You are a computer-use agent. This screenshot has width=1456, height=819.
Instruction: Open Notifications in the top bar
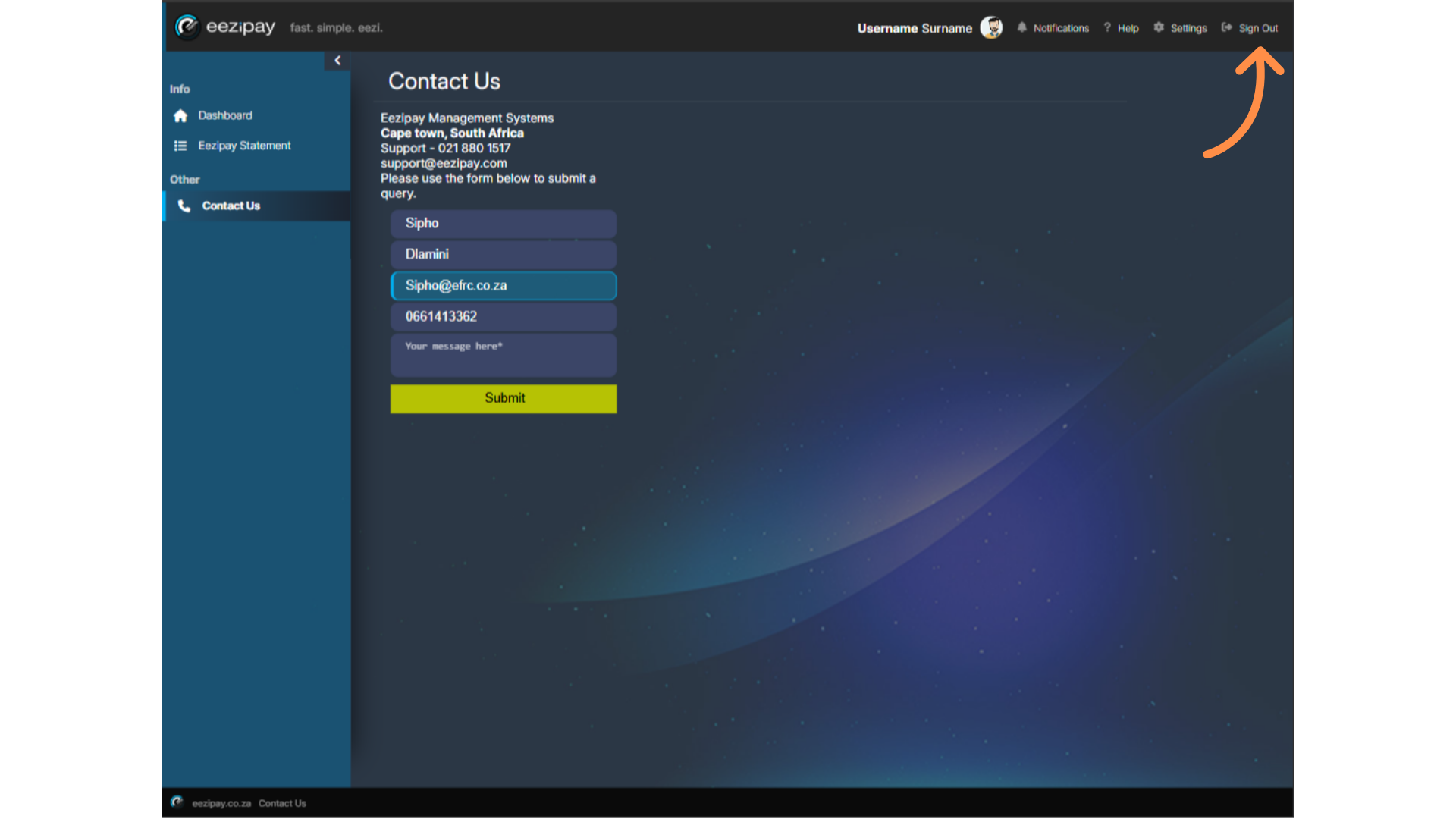click(x=1053, y=28)
